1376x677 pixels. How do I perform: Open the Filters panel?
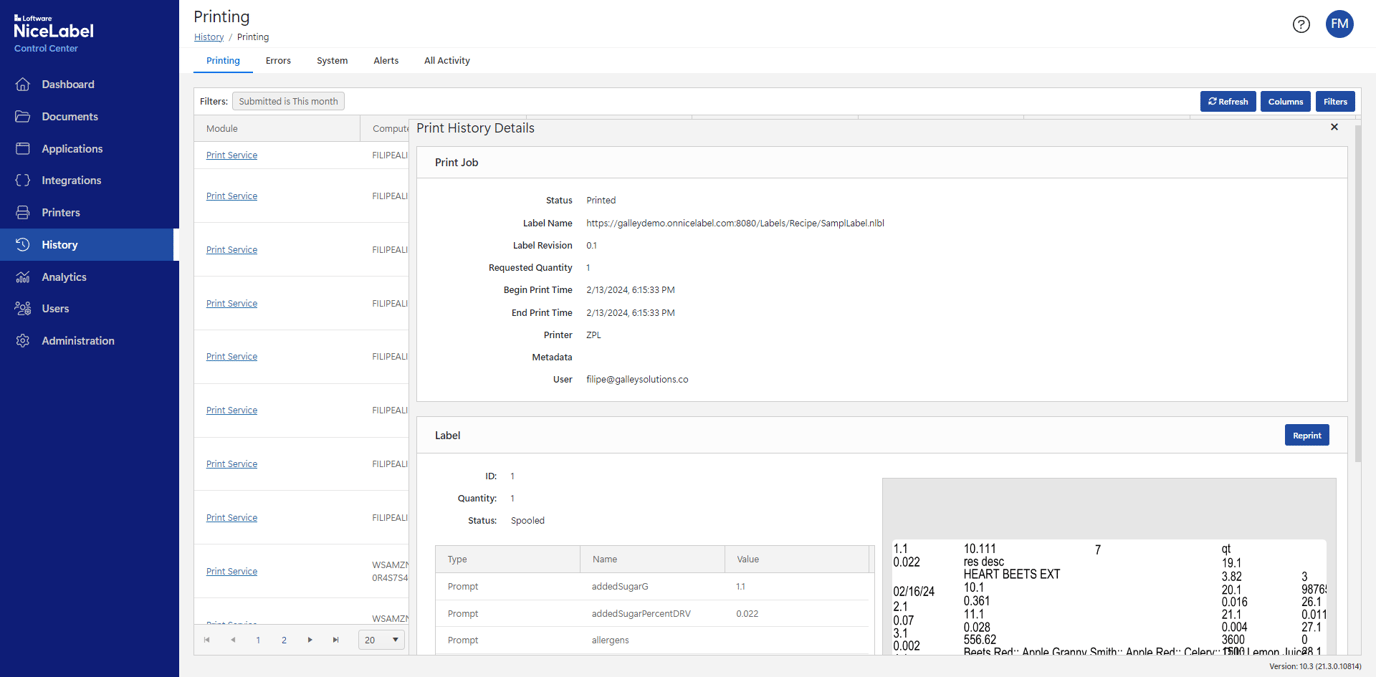click(x=1335, y=101)
